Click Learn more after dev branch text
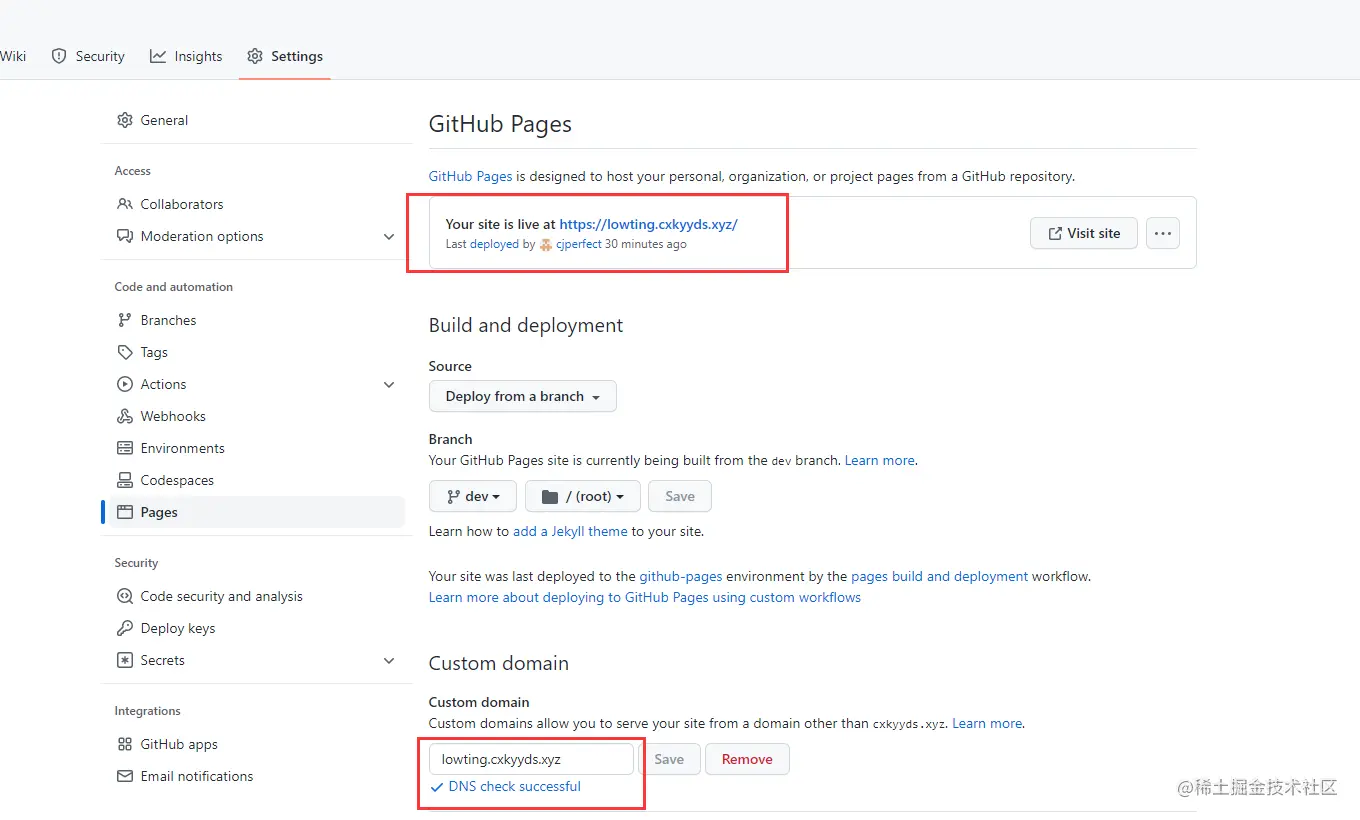This screenshot has height=820, width=1360. click(880, 460)
